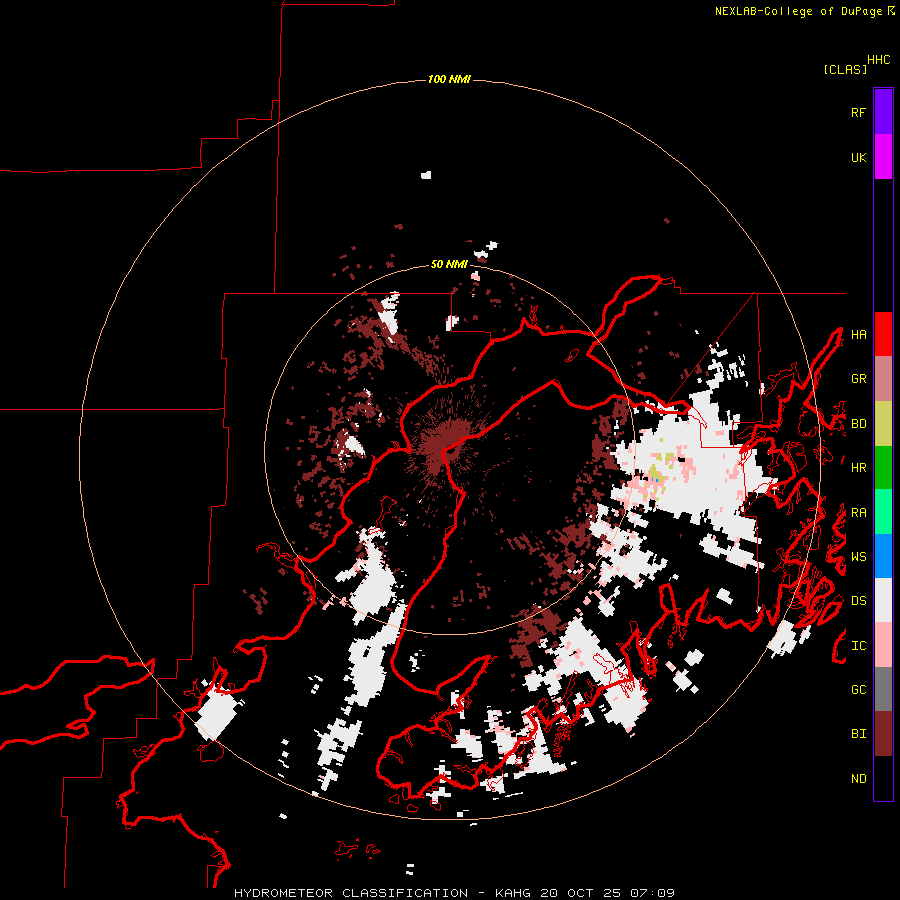Screen dimensions: 900x900
Task: Click the ND legend label
Action: [x=858, y=779]
